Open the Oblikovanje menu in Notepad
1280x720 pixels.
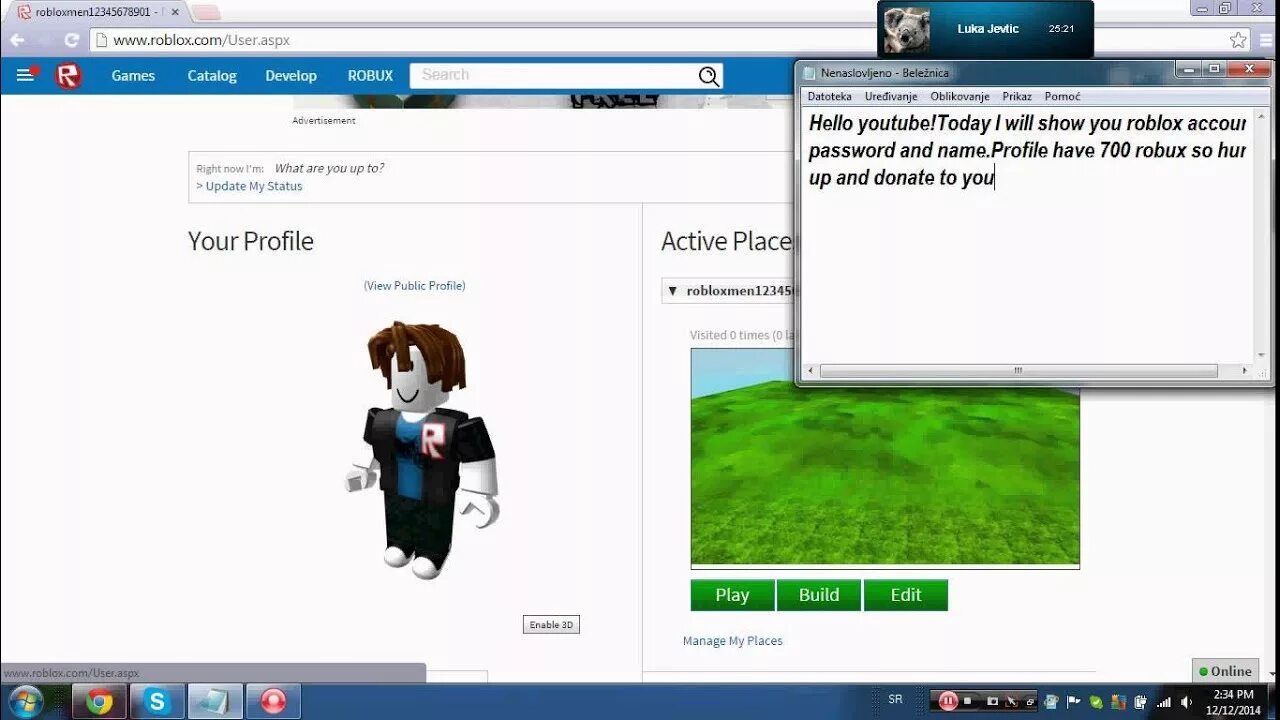(x=960, y=97)
